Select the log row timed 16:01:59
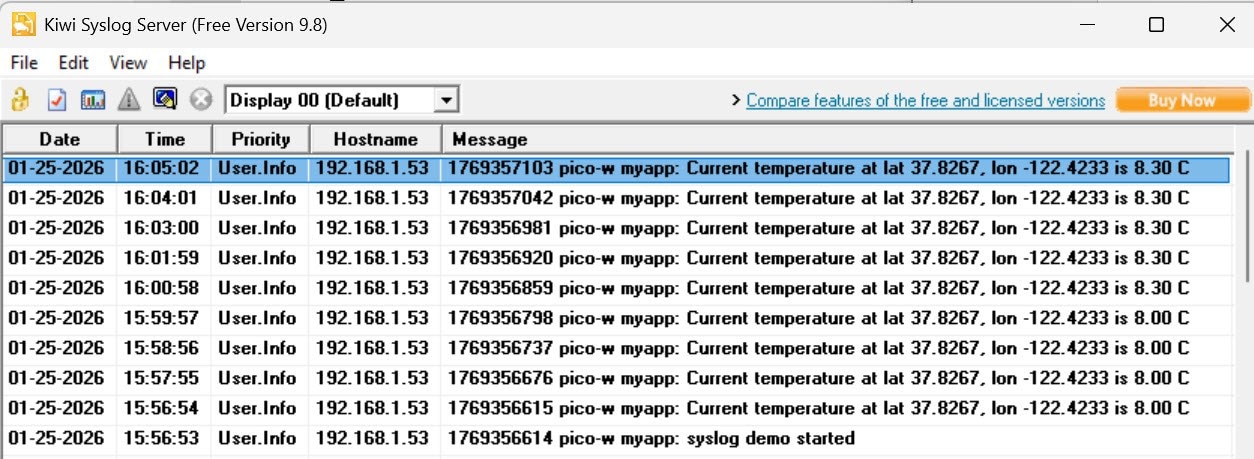 [x=616, y=258]
